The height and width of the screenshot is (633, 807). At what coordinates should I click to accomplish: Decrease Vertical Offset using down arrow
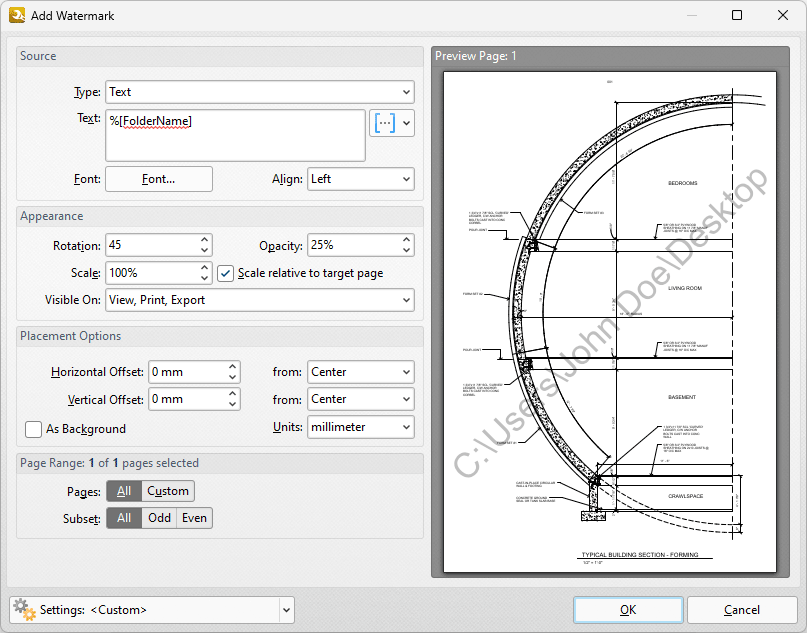coord(233,405)
